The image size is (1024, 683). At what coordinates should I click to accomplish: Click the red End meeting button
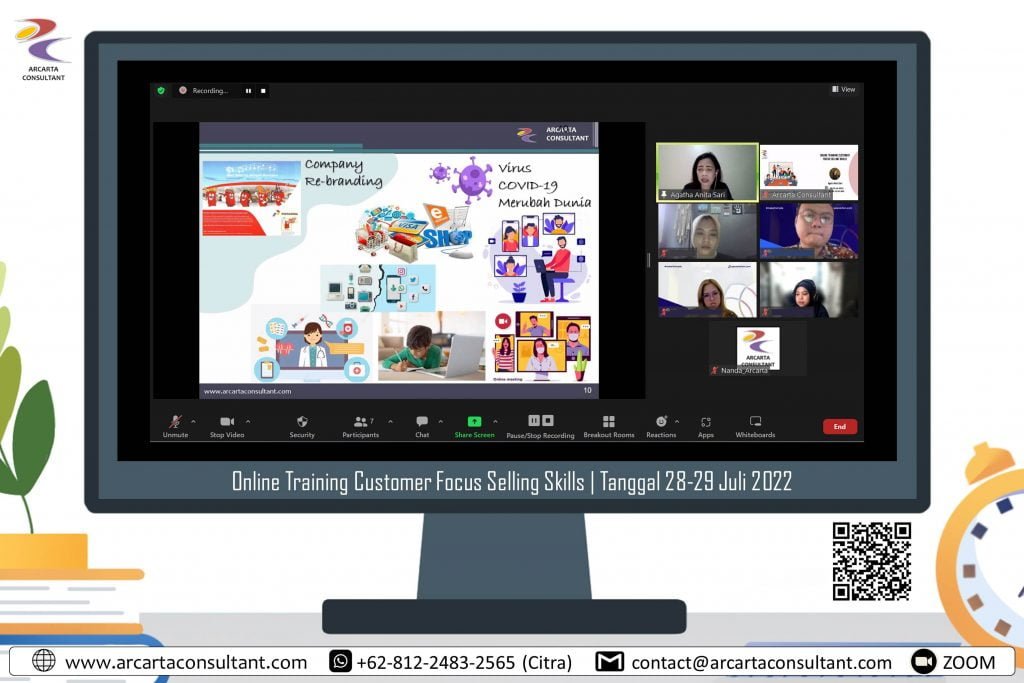[x=839, y=427]
